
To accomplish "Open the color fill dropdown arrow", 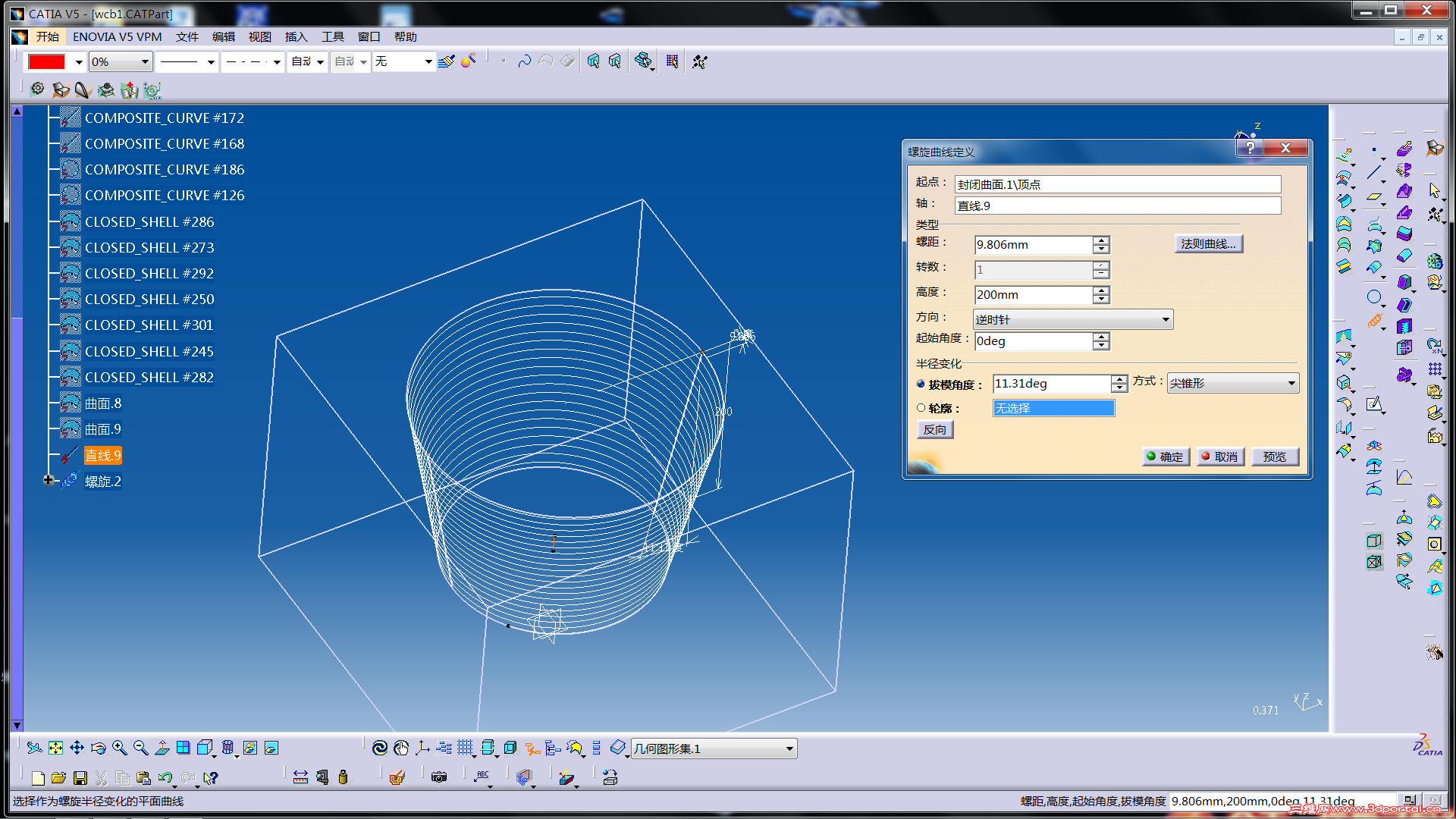I will 79,62.
